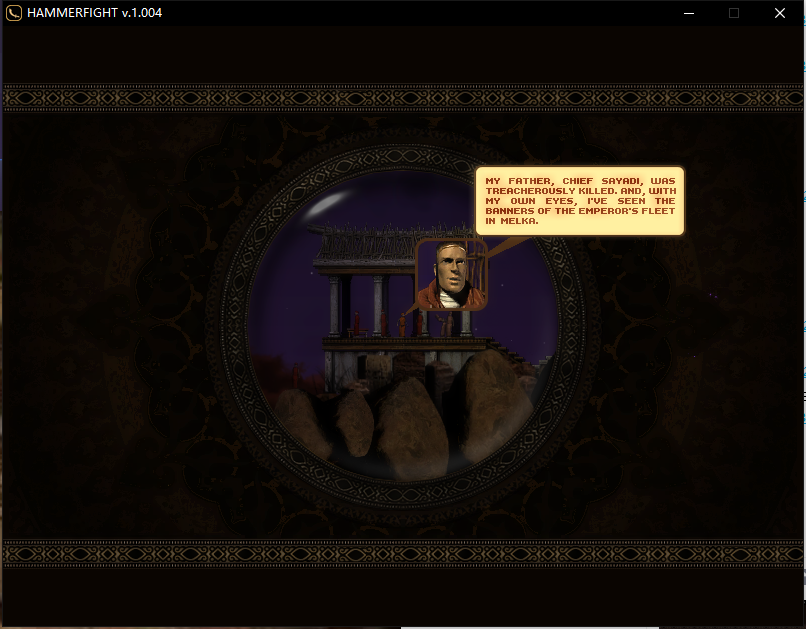
Task: Click the Hammerfight app icon in title bar
Action: tap(14, 13)
